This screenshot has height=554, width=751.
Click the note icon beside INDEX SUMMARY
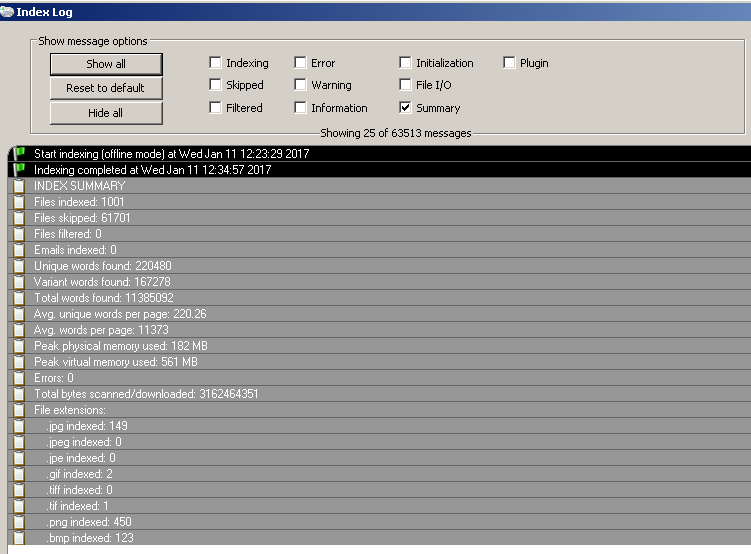[18, 186]
